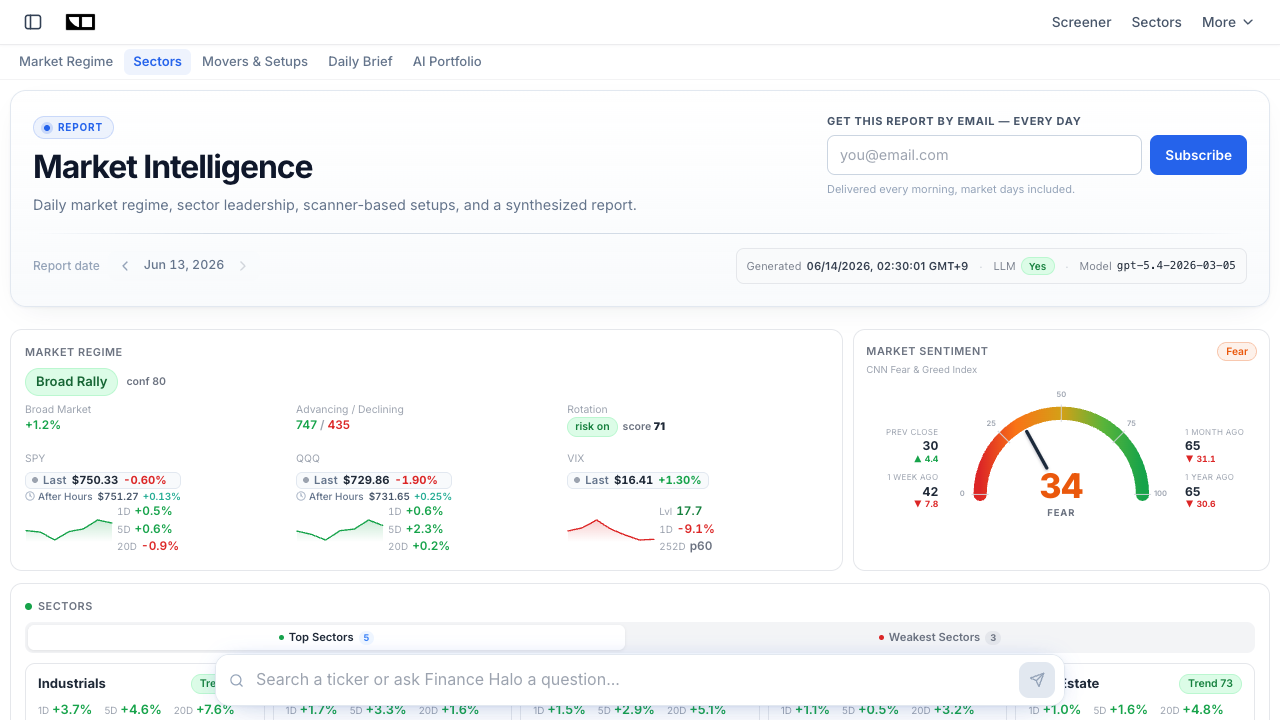Focus the Finance Halo search box
Screen dimensions: 1280x720
coord(630,680)
